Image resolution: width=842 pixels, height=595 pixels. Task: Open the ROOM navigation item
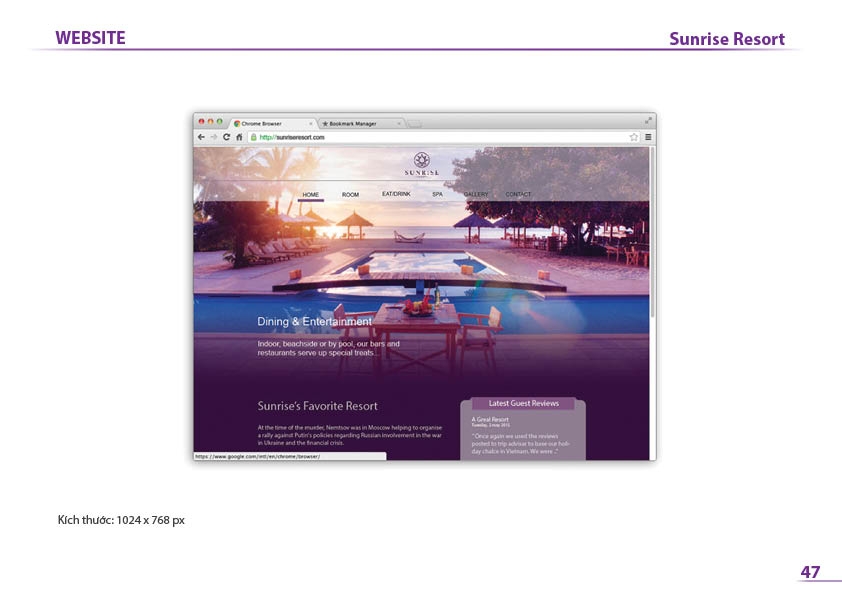[x=350, y=195]
